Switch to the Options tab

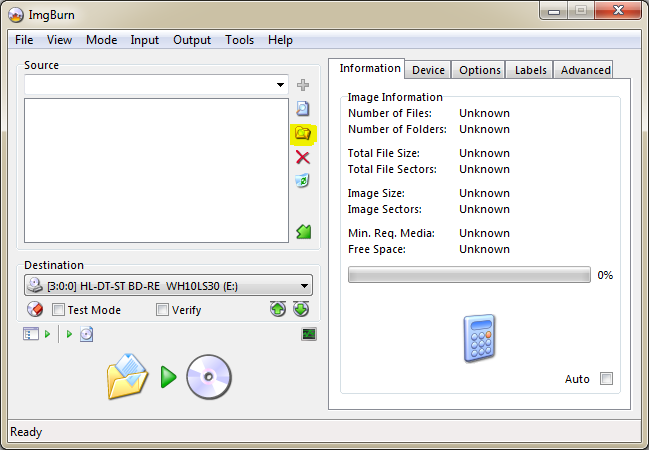[x=479, y=70]
